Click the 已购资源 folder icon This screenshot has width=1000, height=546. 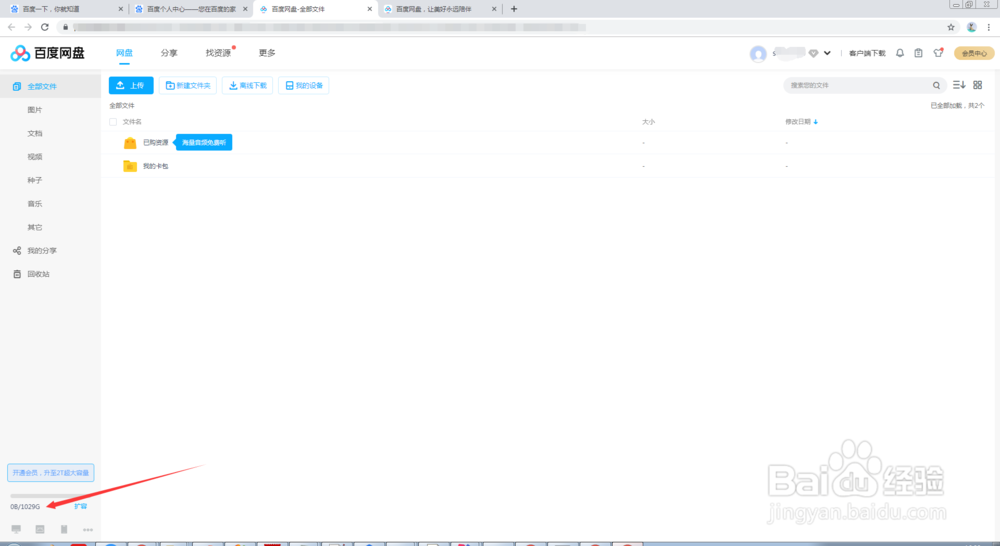[130, 143]
